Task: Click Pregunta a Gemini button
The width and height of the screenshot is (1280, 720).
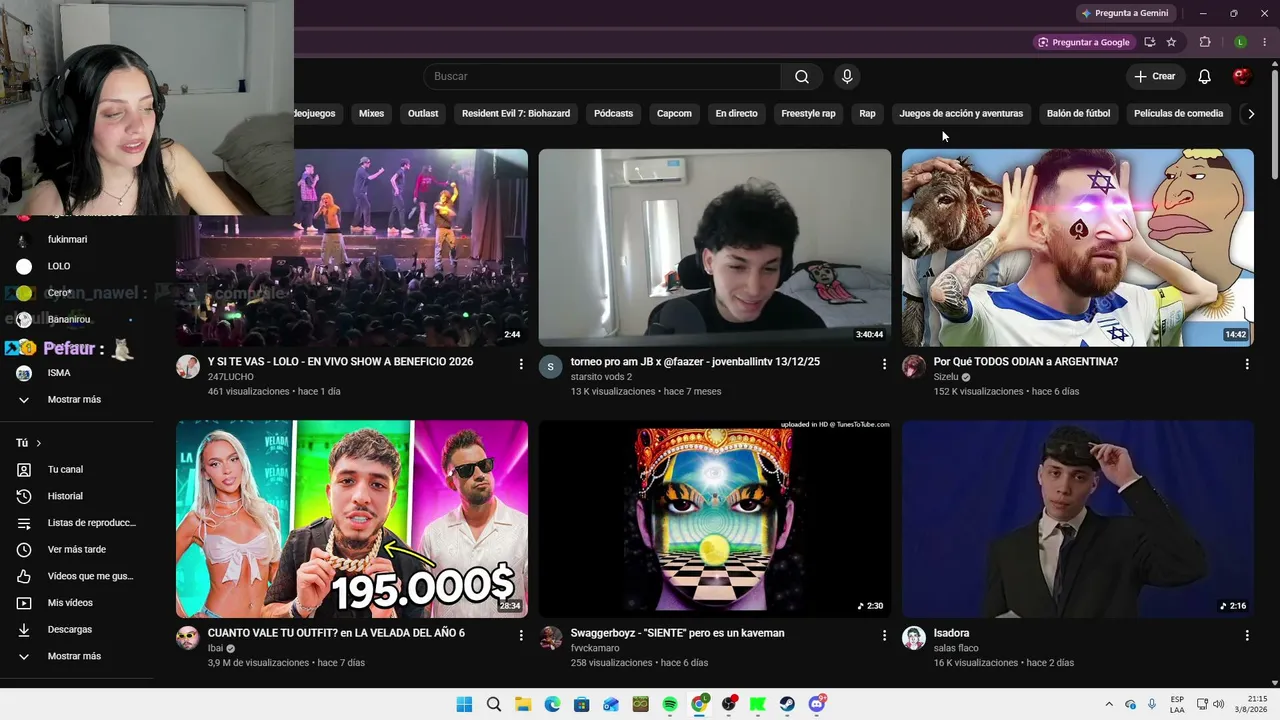Action: tap(1124, 13)
